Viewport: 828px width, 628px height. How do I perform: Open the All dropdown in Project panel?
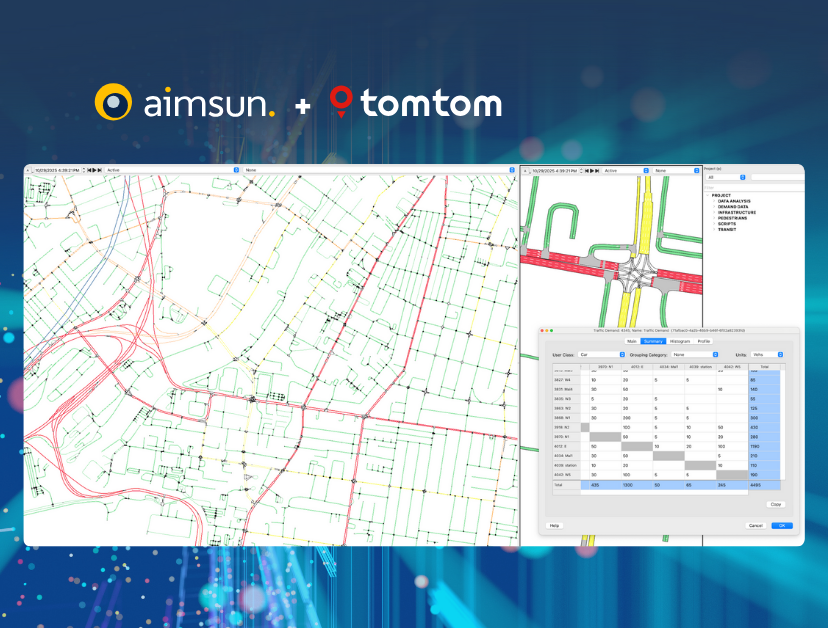point(726,177)
